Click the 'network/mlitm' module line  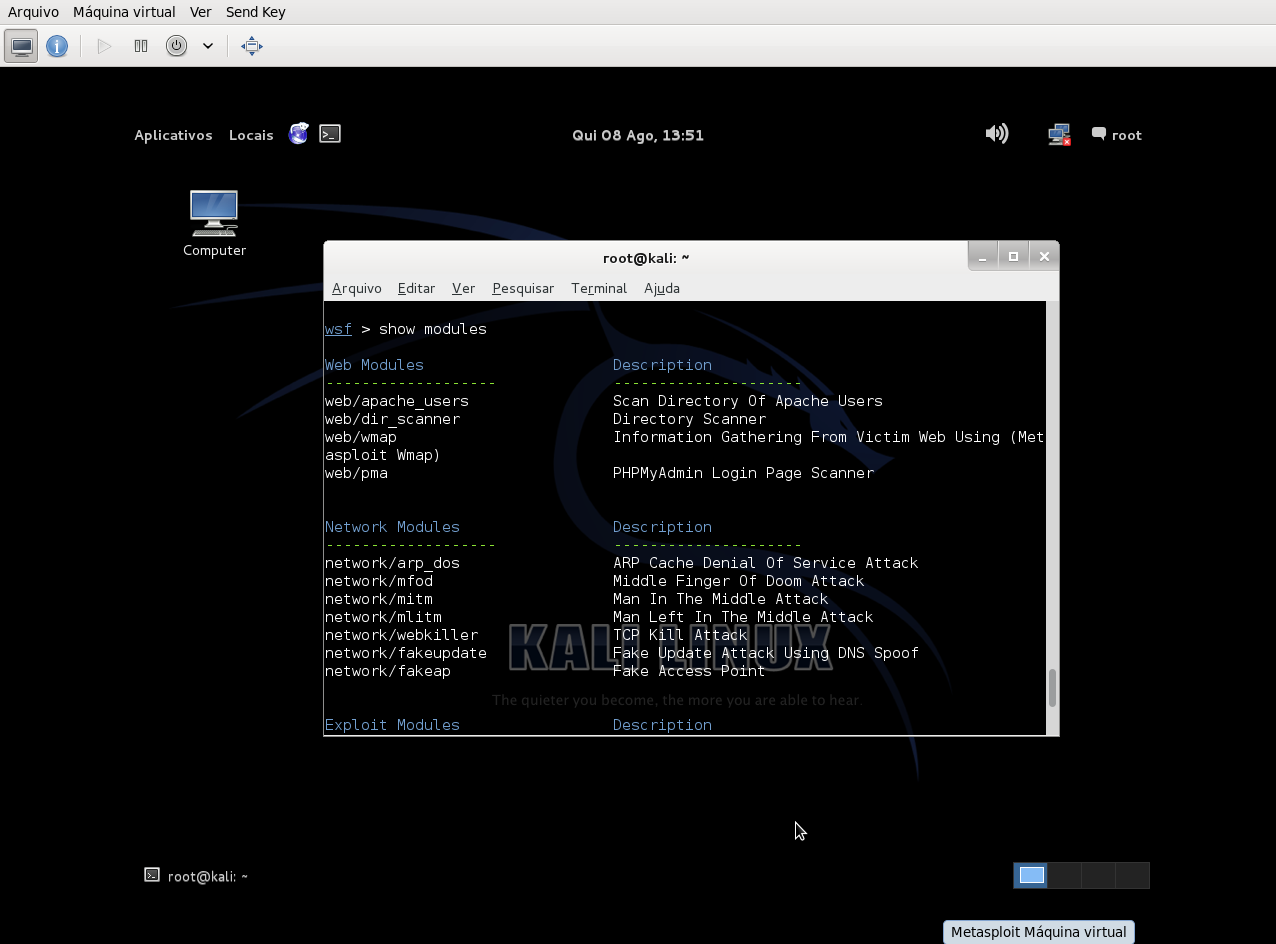click(x=383, y=617)
